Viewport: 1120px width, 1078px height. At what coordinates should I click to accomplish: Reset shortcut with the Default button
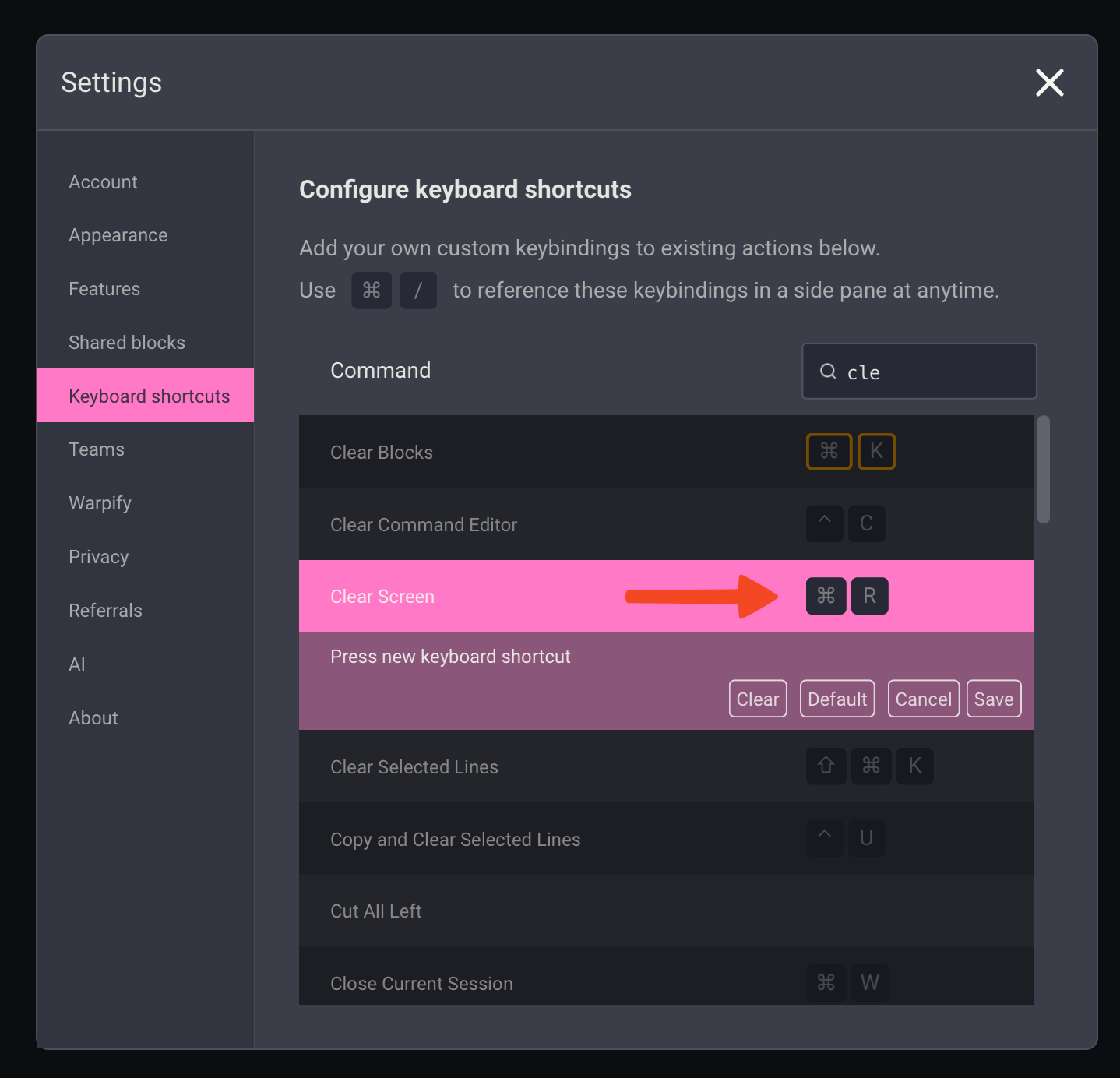tap(837, 699)
